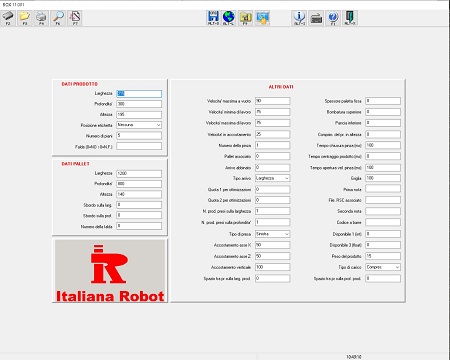Expand the Tipo di carico dropdown
The width and height of the screenshot is (450, 360).
pos(383,267)
